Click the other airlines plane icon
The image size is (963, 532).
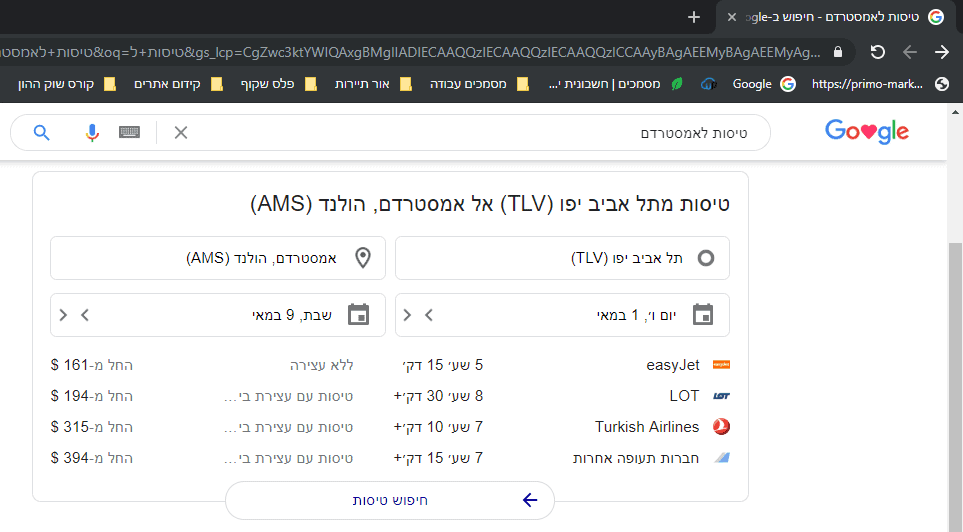721,458
